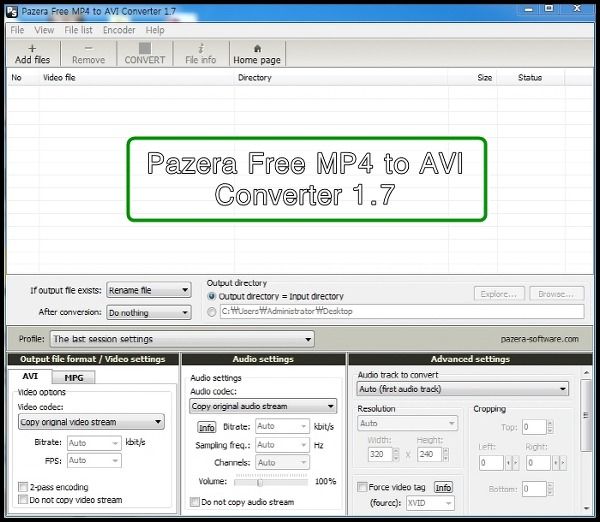This screenshot has height=522, width=600.
Task: Open the Video codec dropdown
Action: point(91,422)
